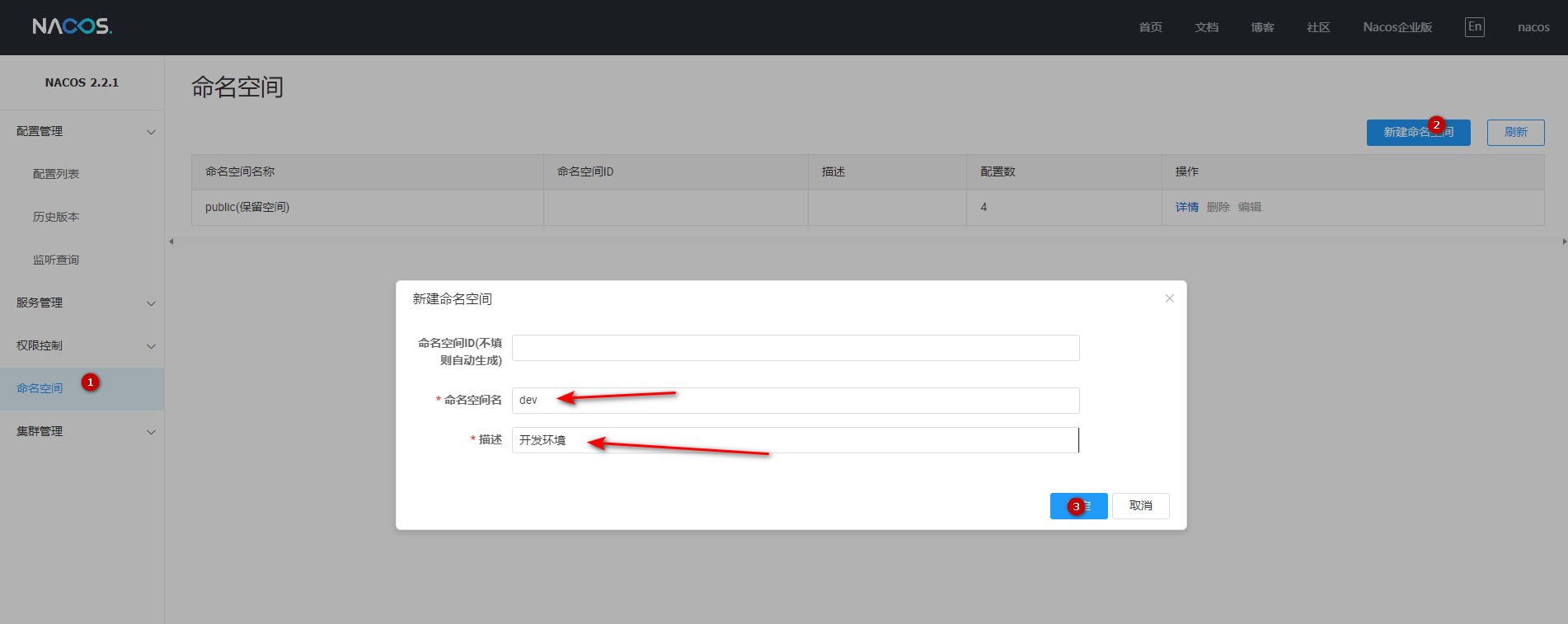Click the NACOS 2.2.1 version label
Screen dimensions: 1568x624
pos(82,82)
